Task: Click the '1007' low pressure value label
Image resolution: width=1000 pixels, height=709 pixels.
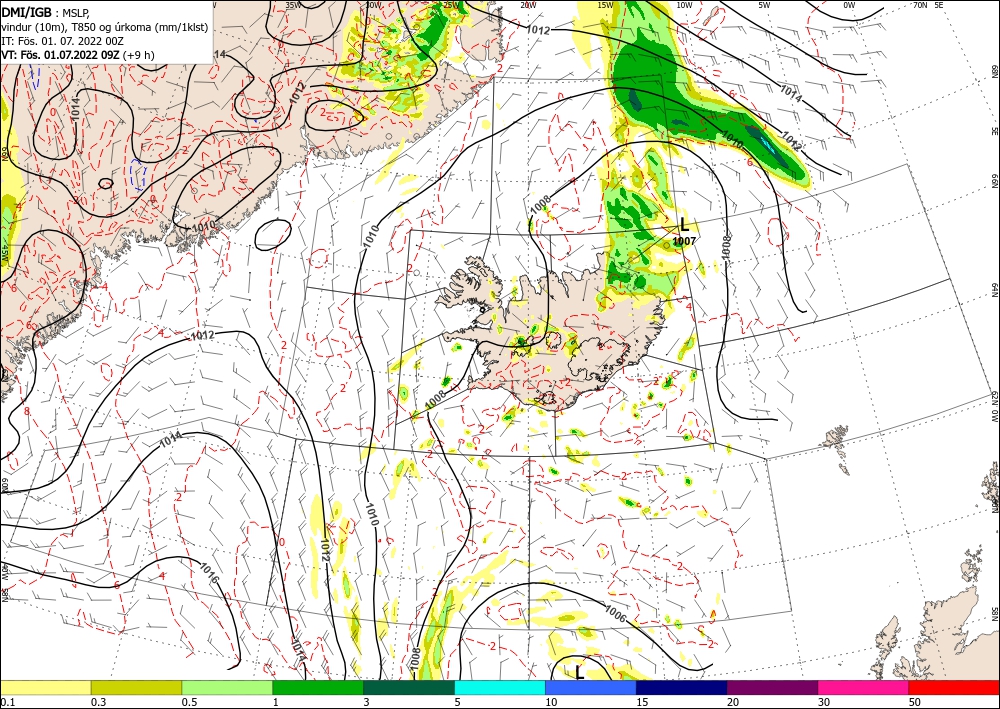Action: click(684, 241)
